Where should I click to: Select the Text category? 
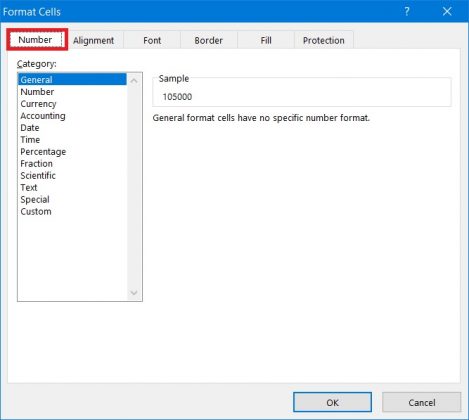click(x=29, y=188)
